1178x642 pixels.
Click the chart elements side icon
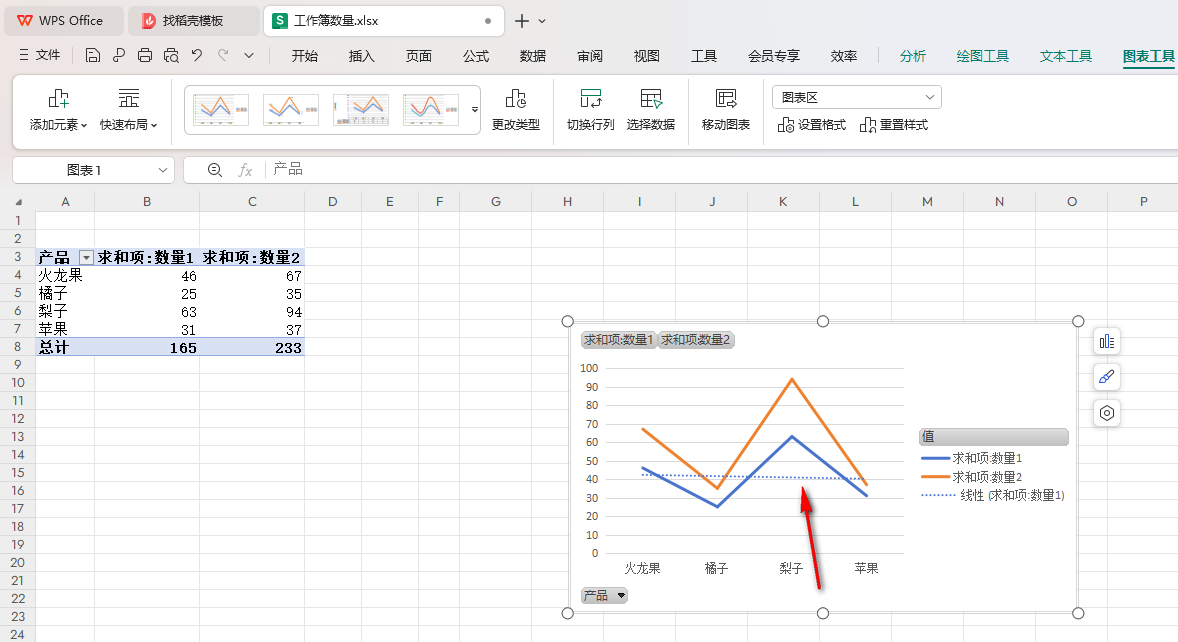click(1107, 342)
